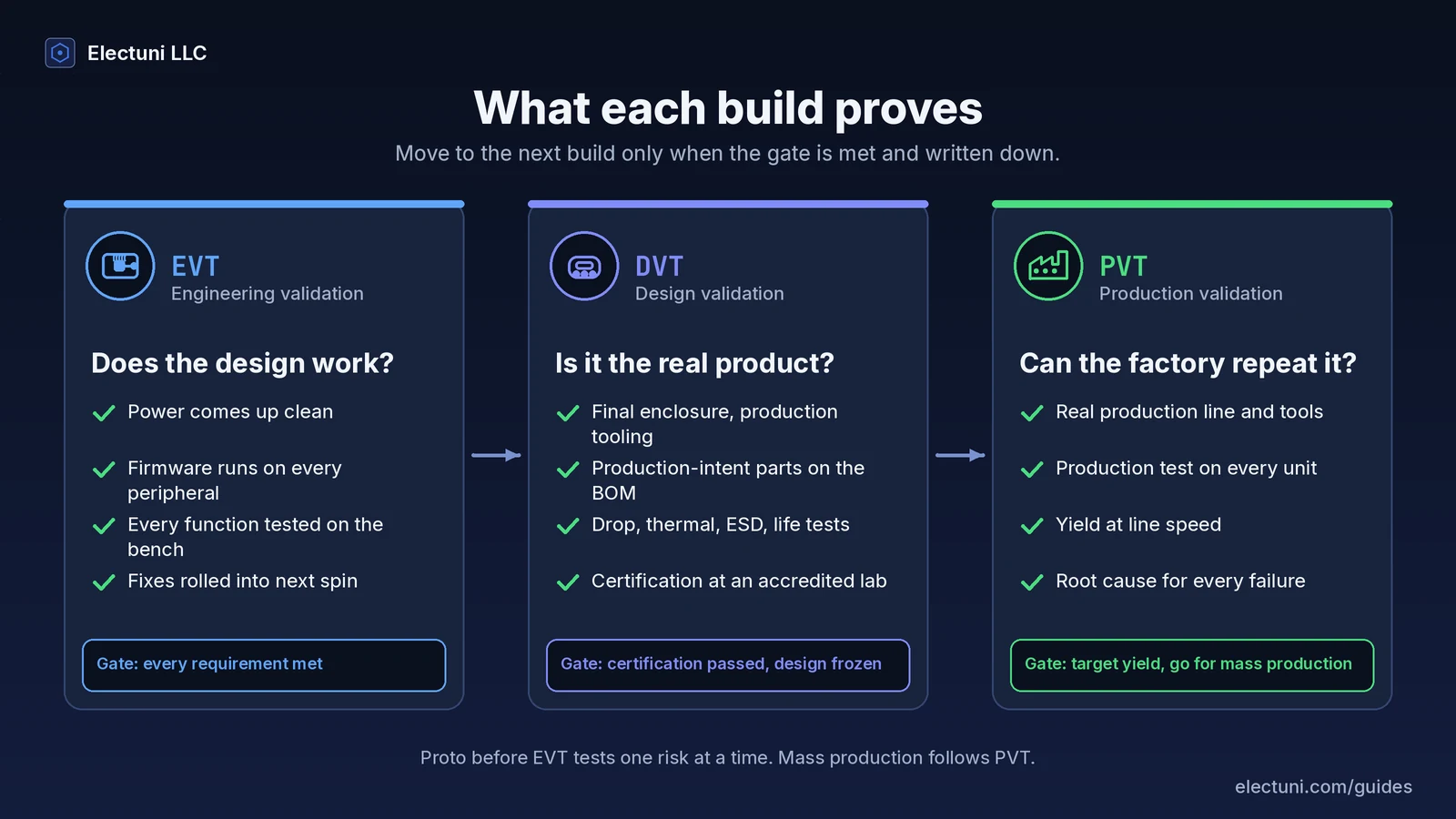Click checkmark beside Power comes up clean

point(104,413)
